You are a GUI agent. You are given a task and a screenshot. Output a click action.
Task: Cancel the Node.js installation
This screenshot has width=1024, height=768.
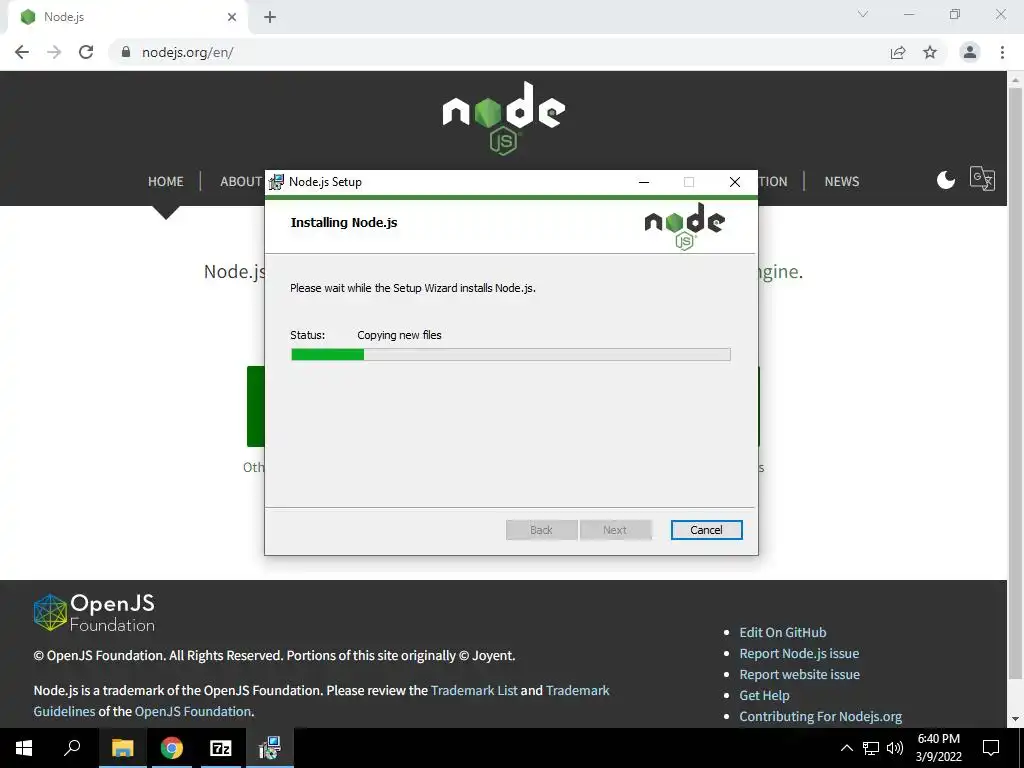[706, 530]
